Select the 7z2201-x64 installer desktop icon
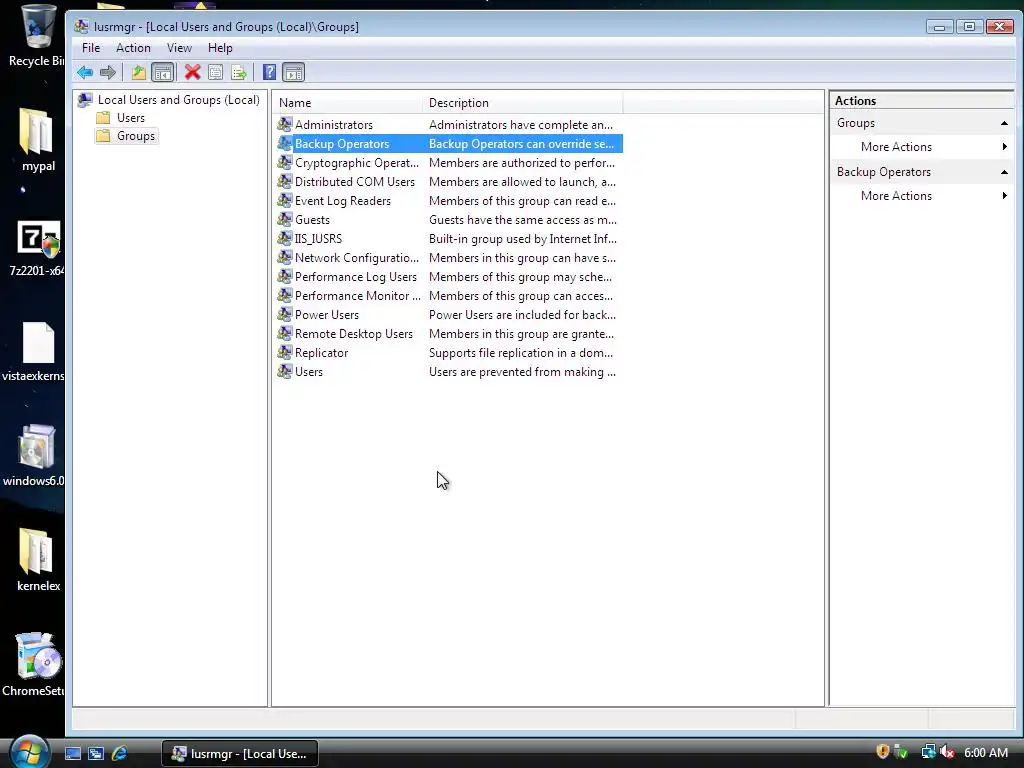Viewport: 1024px width, 768px height. 37,248
